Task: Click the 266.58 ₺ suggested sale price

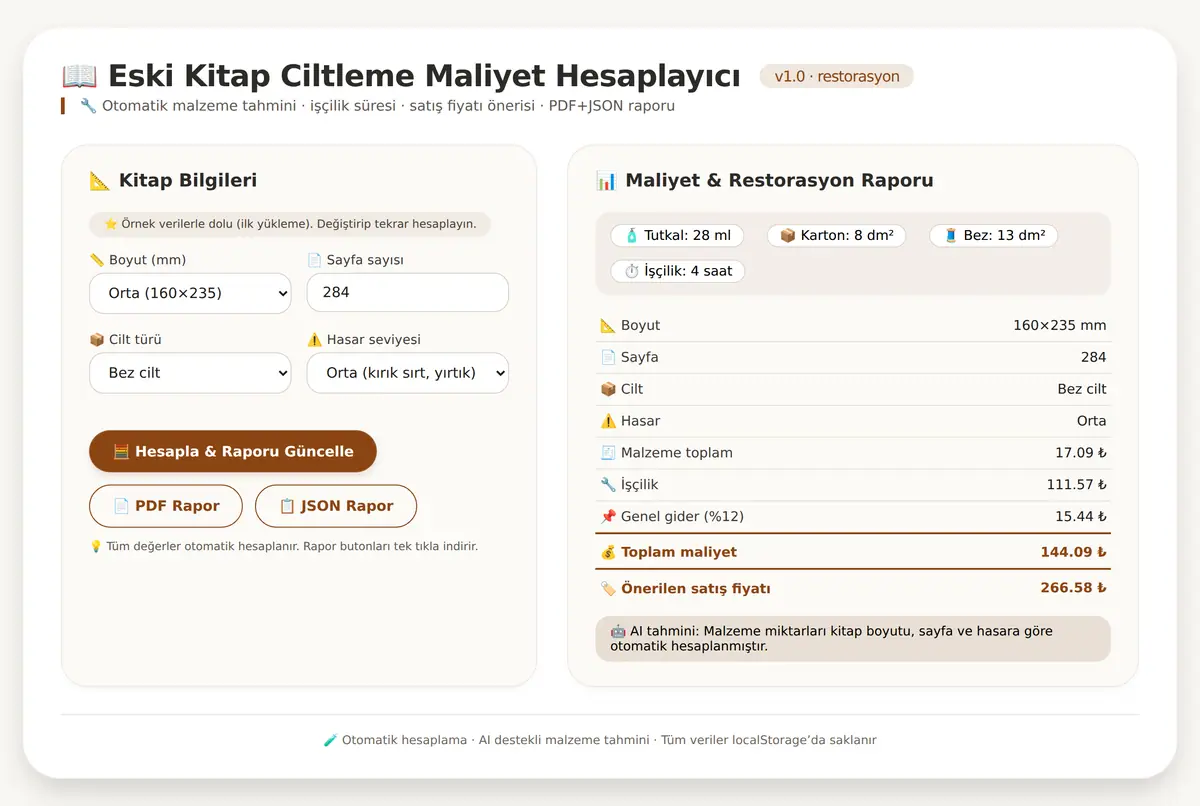Action: click(x=1074, y=589)
